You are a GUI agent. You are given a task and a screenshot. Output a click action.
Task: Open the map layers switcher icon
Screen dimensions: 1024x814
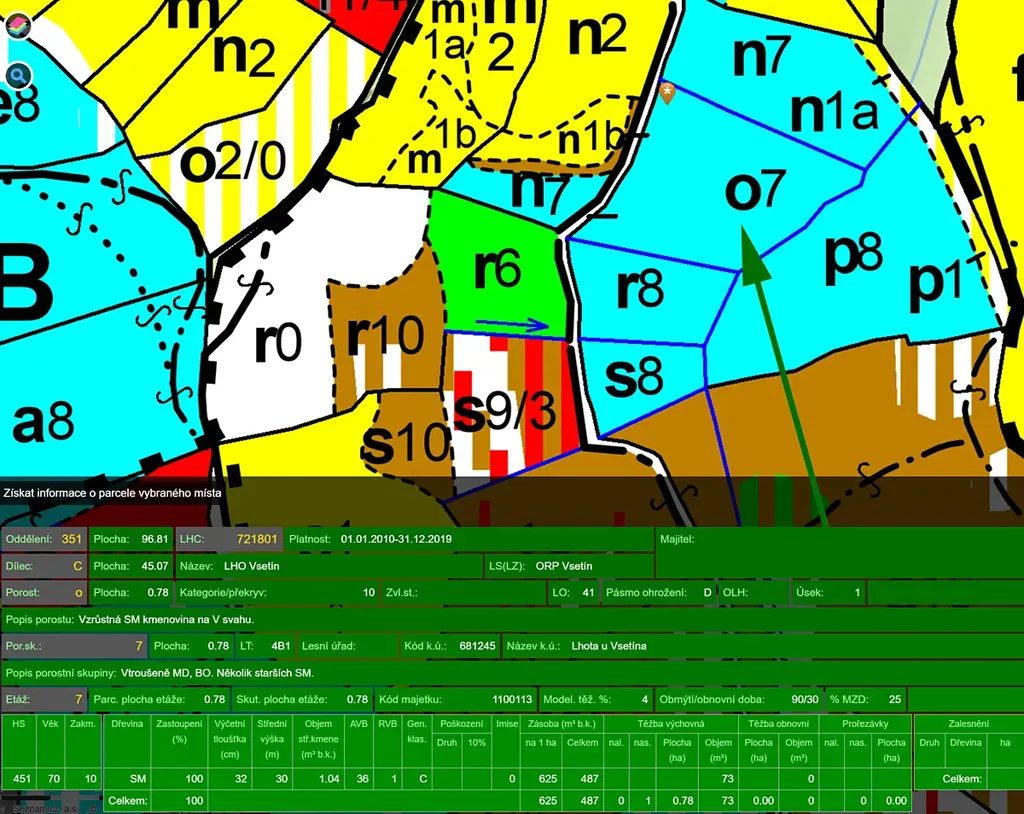(x=19, y=26)
